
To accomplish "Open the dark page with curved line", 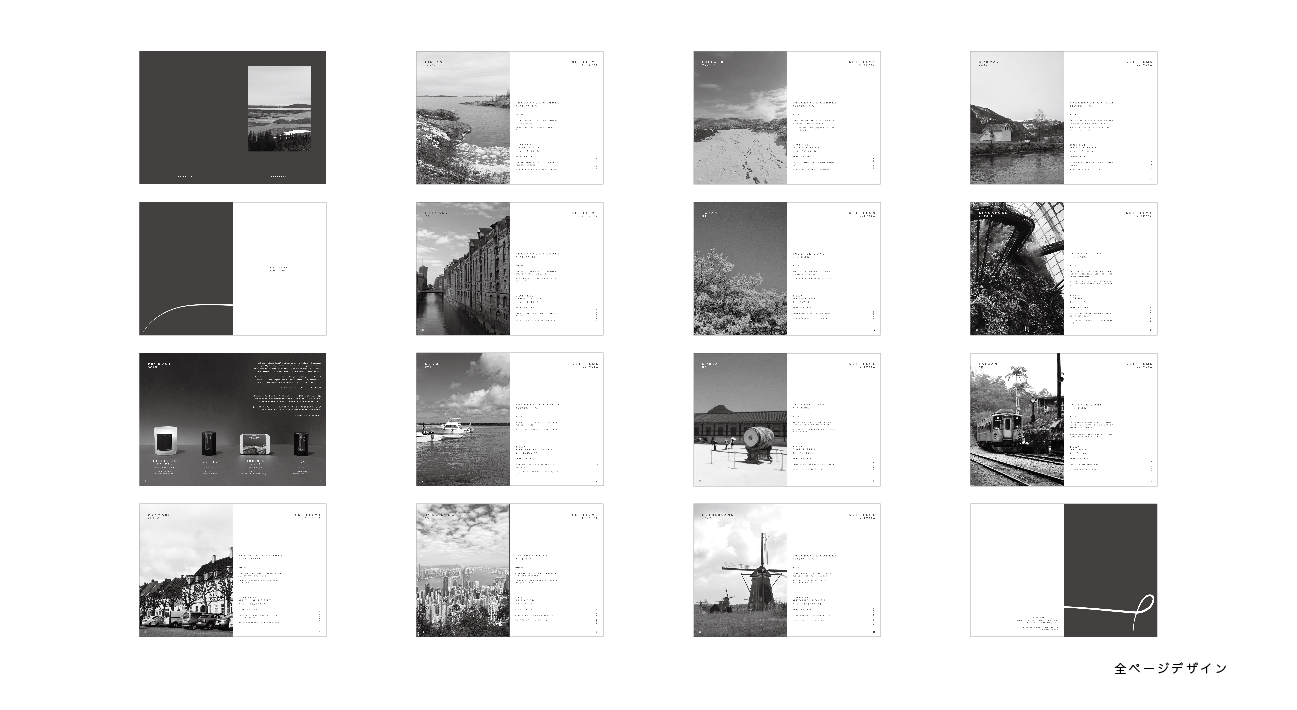I will coord(232,269).
